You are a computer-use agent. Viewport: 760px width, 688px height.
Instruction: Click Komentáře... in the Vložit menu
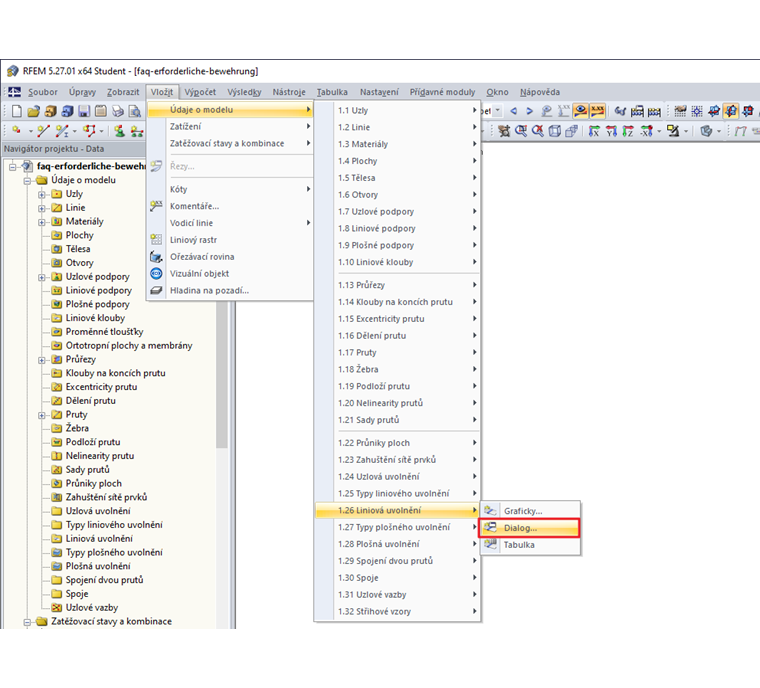click(230, 206)
